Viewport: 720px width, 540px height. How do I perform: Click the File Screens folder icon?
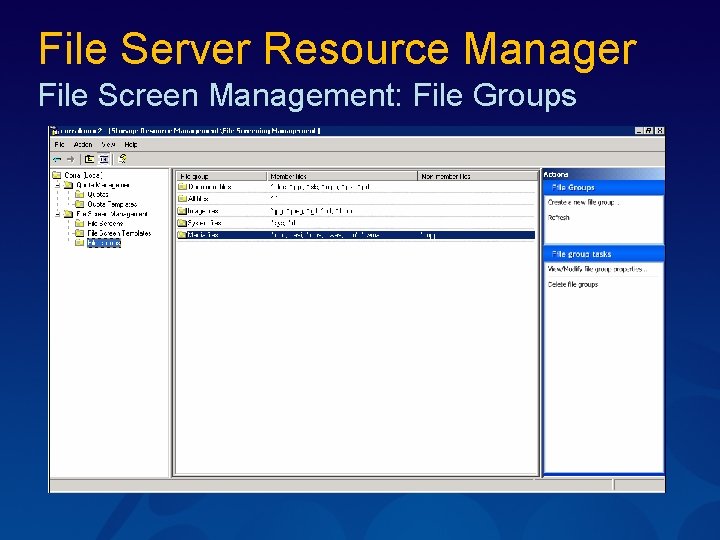point(80,223)
